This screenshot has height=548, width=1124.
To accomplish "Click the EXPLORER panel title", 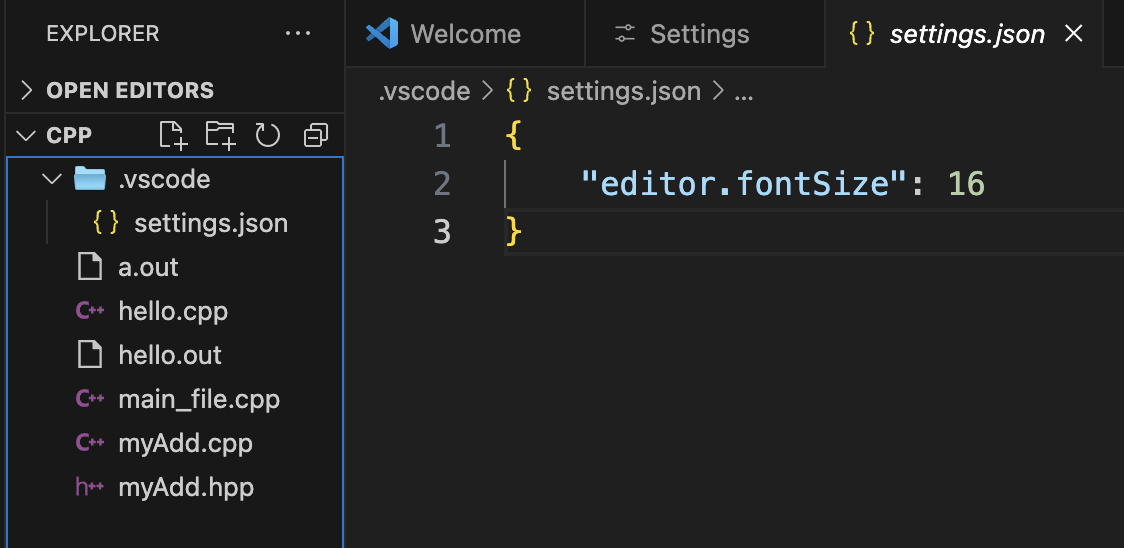I will [103, 34].
